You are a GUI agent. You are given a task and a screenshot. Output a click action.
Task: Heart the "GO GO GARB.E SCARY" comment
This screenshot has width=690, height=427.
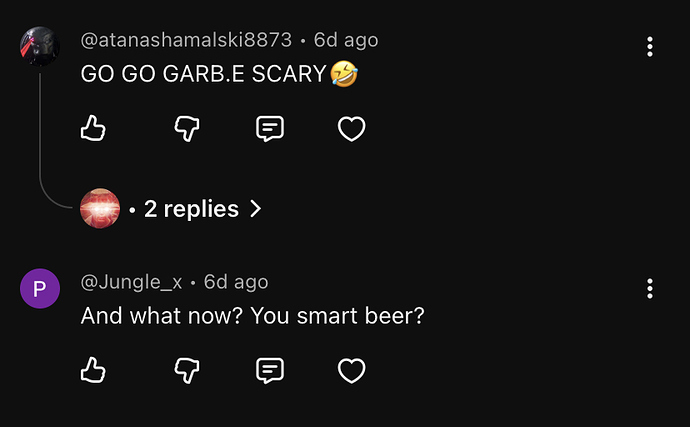pyautogui.click(x=351, y=128)
